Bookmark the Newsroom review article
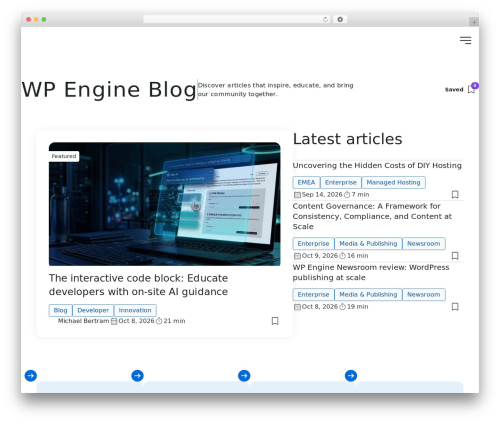The height and width of the screenshot is (423, 500). [455, 307]
